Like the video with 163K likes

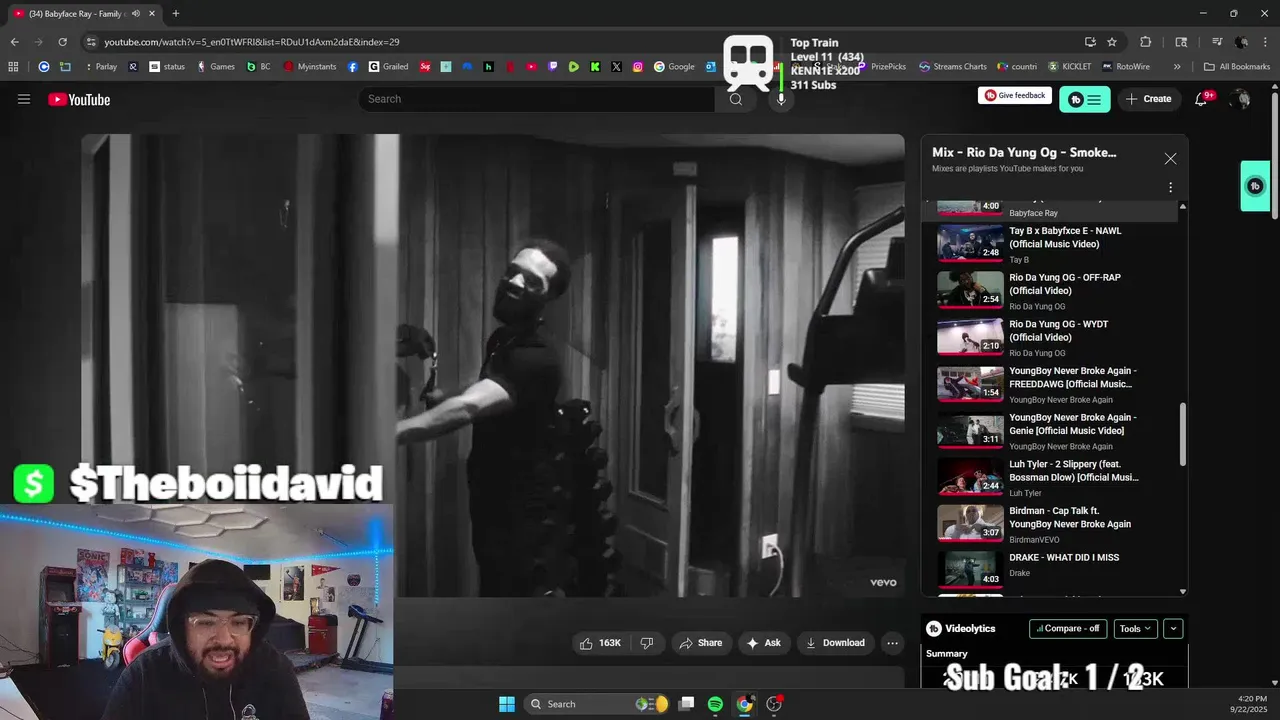[600, 643]
